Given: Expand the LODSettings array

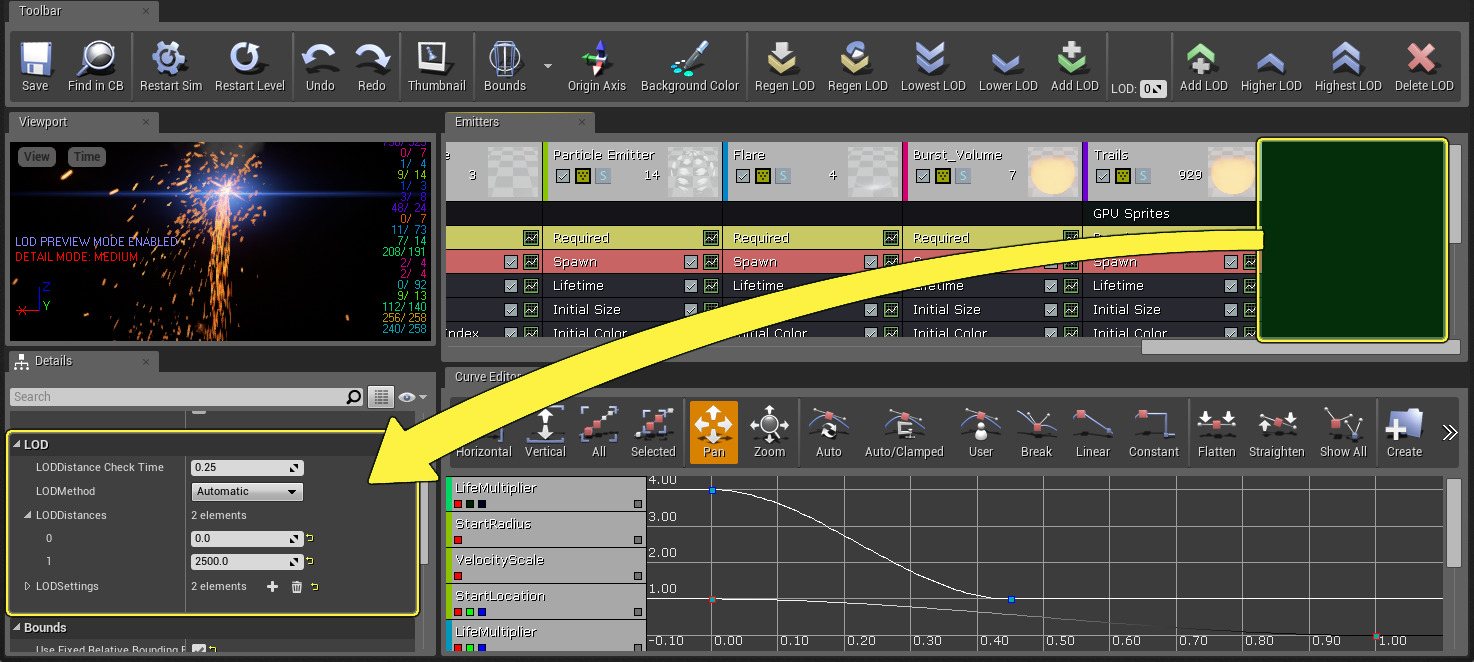Looking at the screenshot, I should [x=28, y=586].
